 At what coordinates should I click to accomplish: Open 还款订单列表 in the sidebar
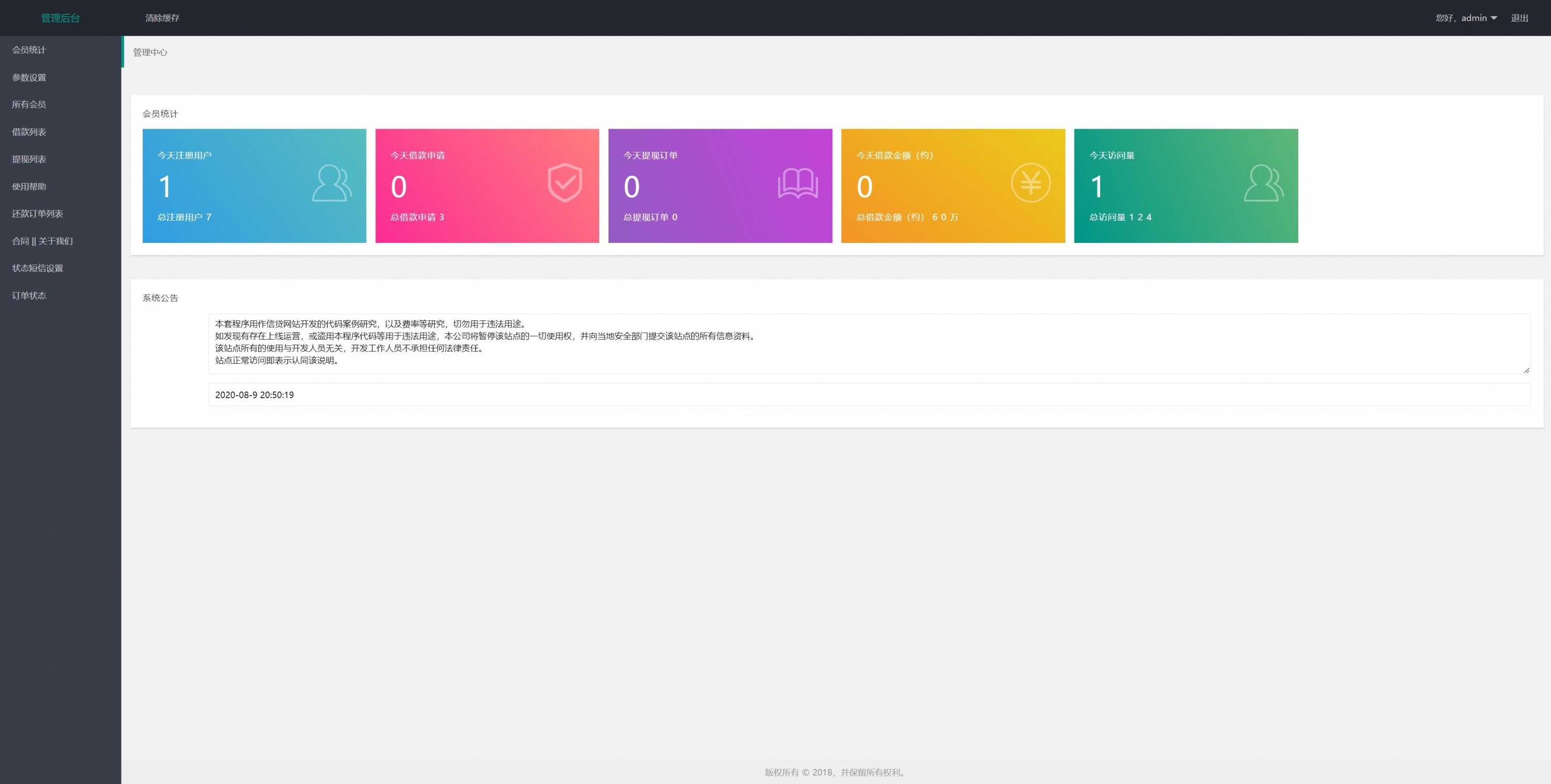coord(37,213)
